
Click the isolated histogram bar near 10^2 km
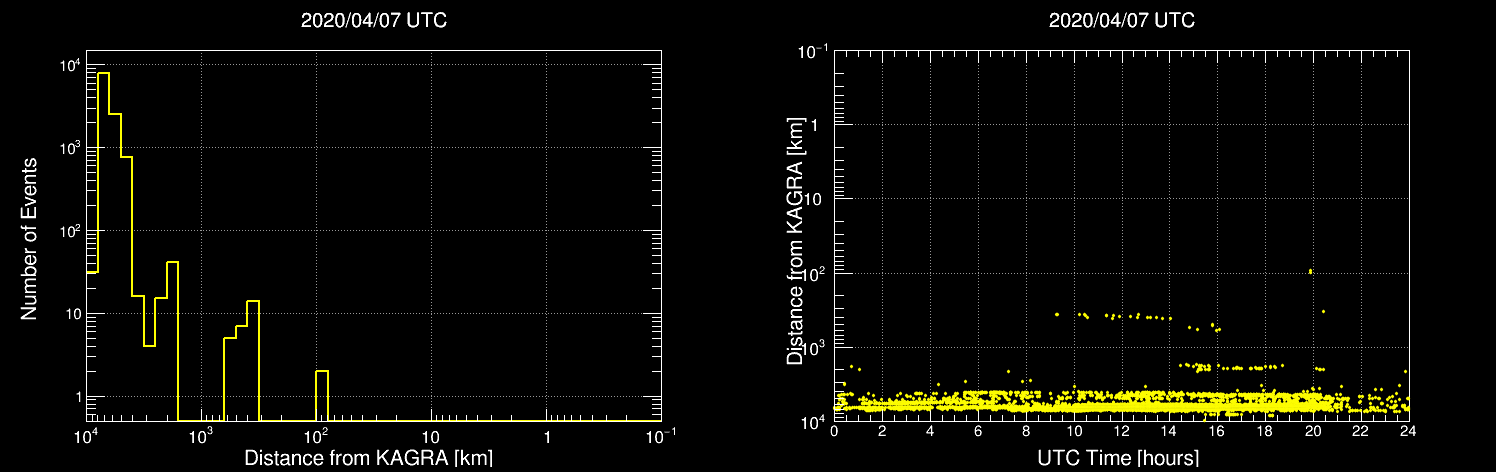(322, 396)
